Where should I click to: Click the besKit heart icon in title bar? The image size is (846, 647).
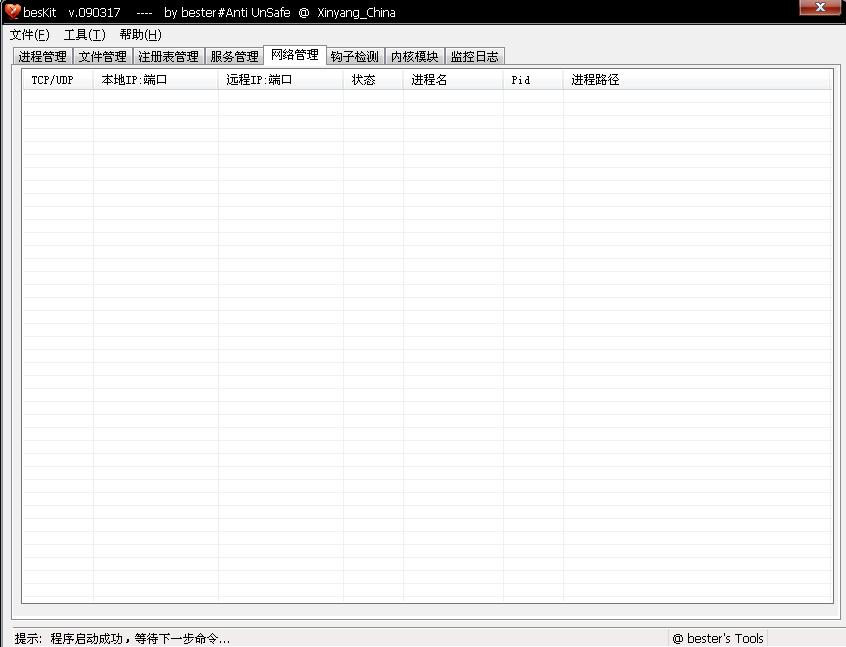(12, 12)
